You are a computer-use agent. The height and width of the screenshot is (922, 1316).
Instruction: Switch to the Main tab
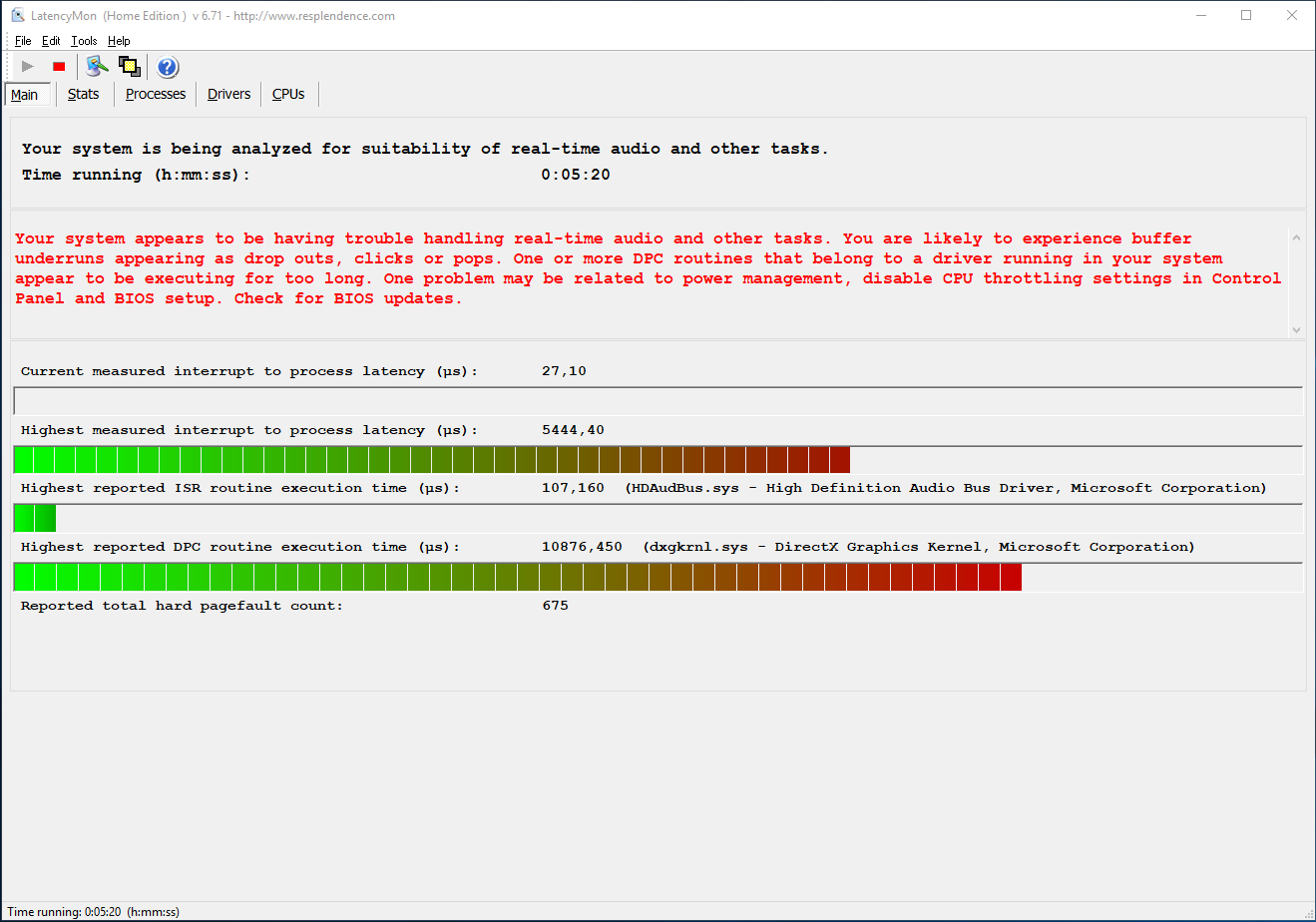tap(25, 95)
